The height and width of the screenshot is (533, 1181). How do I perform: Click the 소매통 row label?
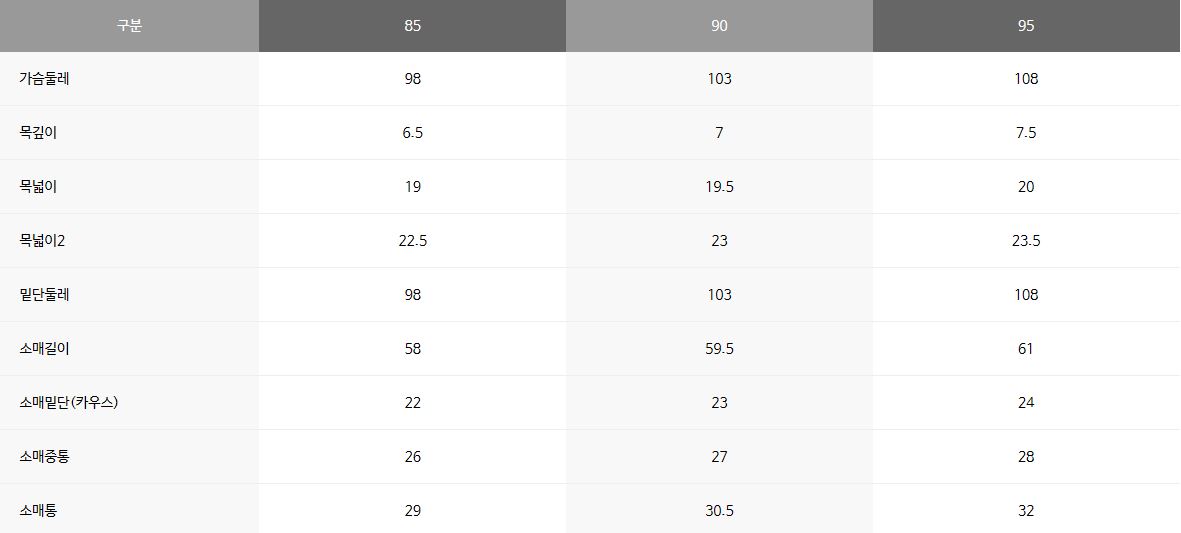(x=38, y=511)
